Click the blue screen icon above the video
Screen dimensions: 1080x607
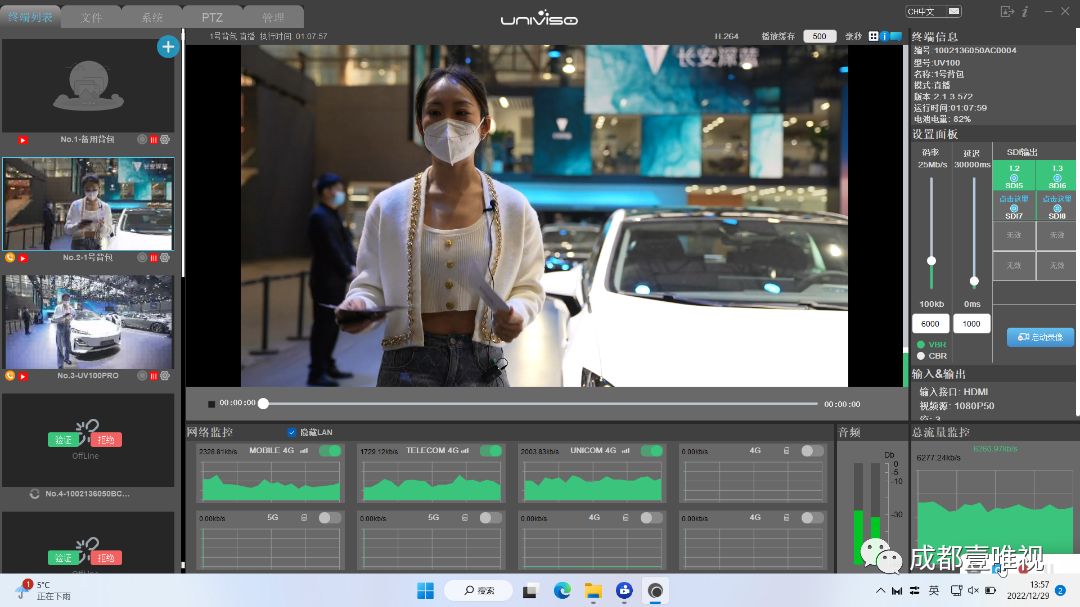point(896,36)
